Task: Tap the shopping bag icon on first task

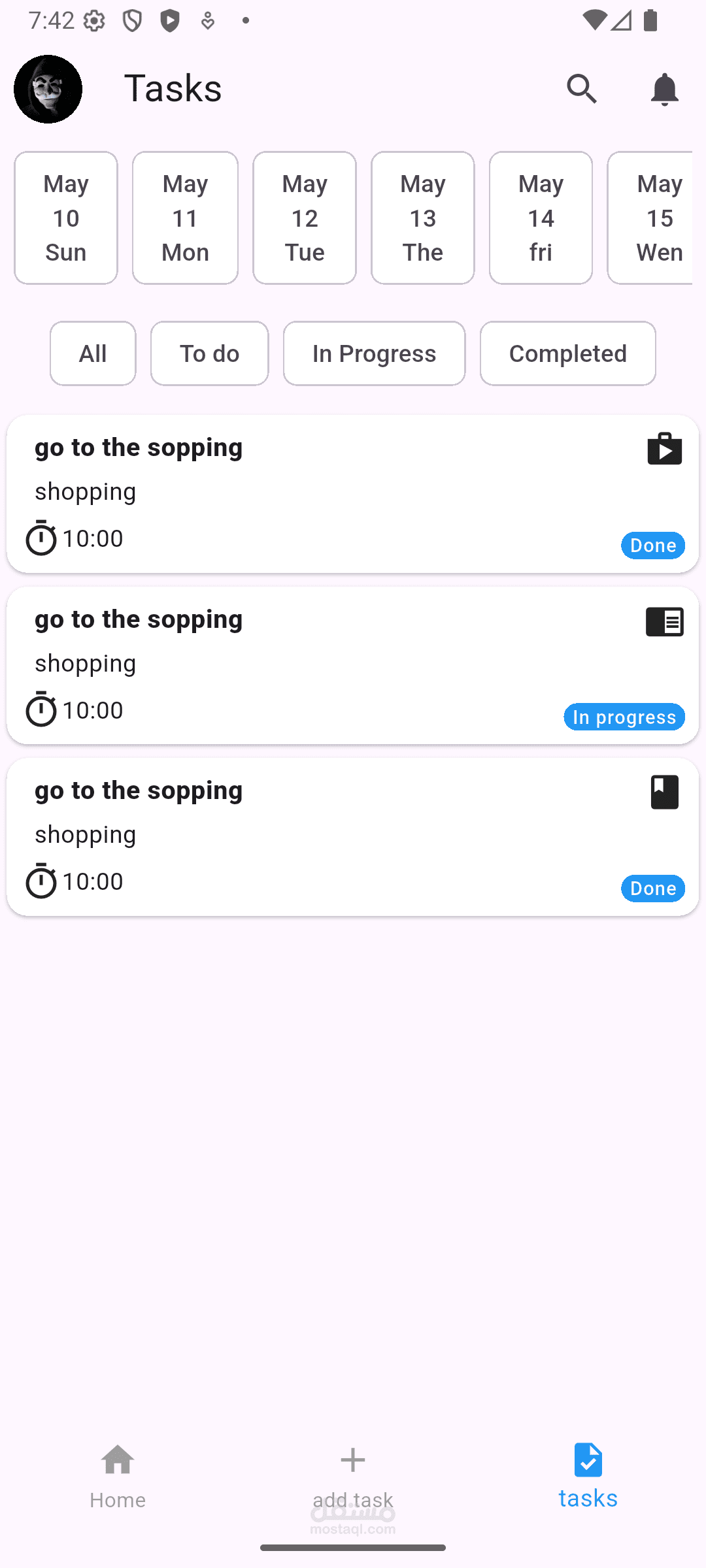Action: click(664, 449)
